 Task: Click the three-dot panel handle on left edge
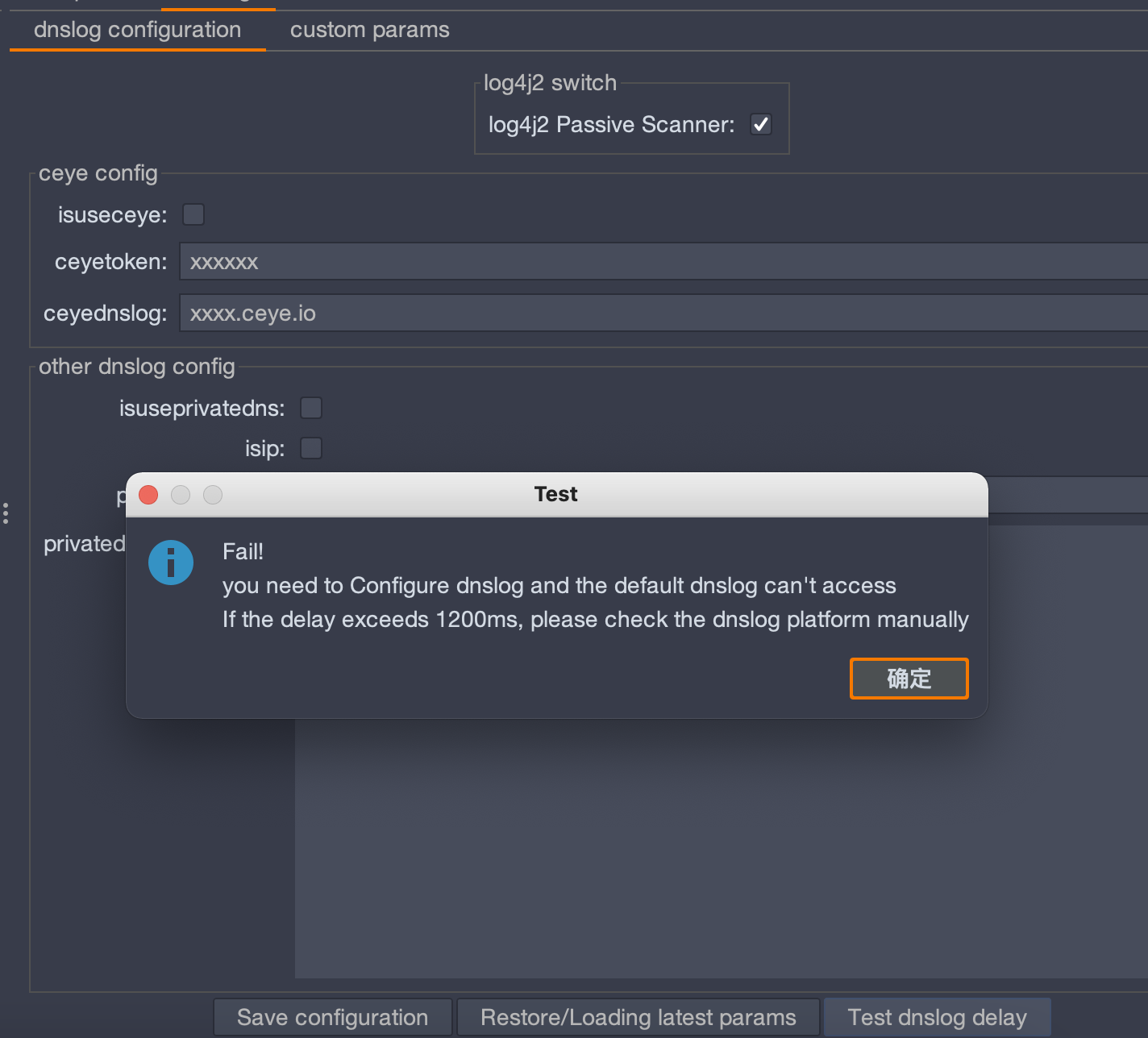(6, 513)
